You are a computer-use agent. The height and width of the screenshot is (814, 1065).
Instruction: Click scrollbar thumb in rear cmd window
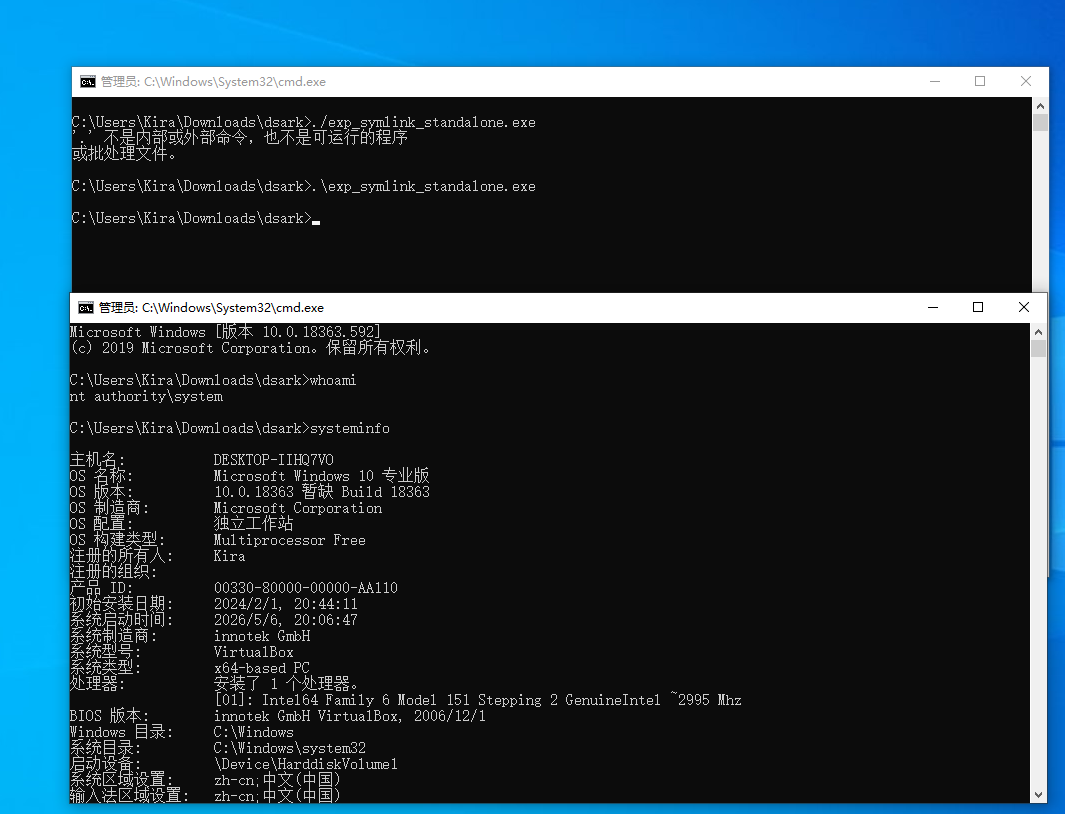tap(1040, 122)
